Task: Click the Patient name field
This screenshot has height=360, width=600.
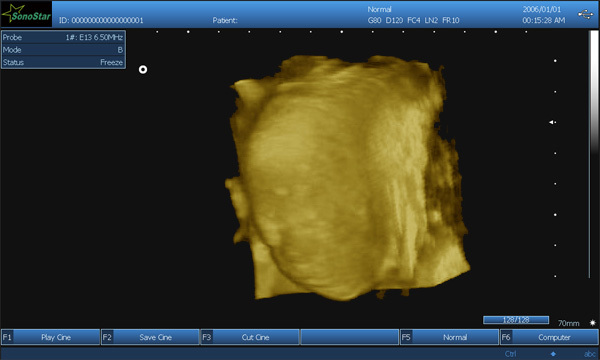Action: pos(225,20)
